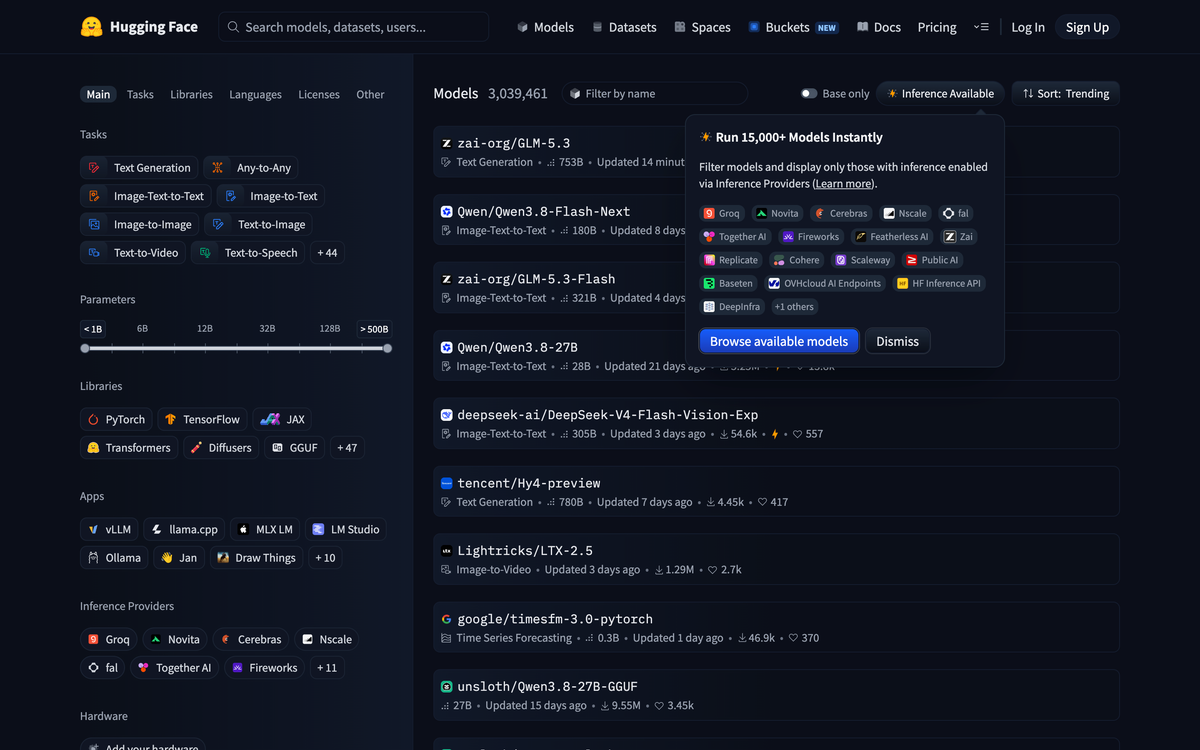Select the PyTorch library filter
The height and width of the screenshot is (750, 1200).
pyautogui.click(x=117, y=419)
